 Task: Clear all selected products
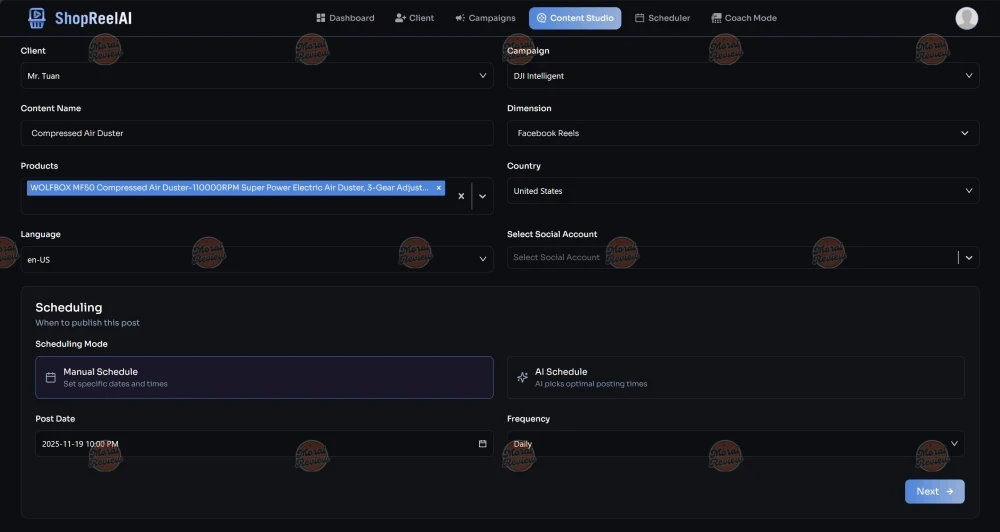461,196
